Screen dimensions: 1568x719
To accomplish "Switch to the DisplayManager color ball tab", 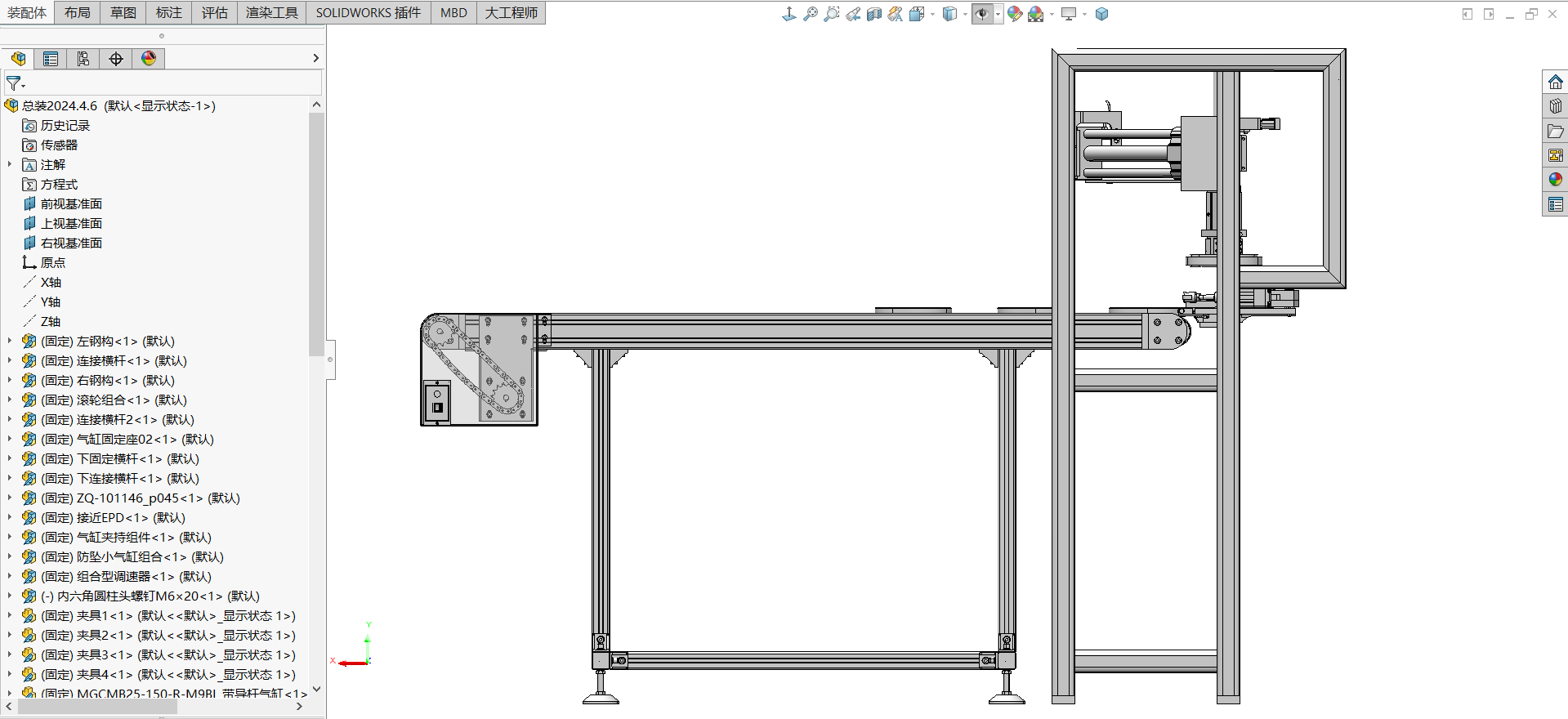I will (149, 58).
